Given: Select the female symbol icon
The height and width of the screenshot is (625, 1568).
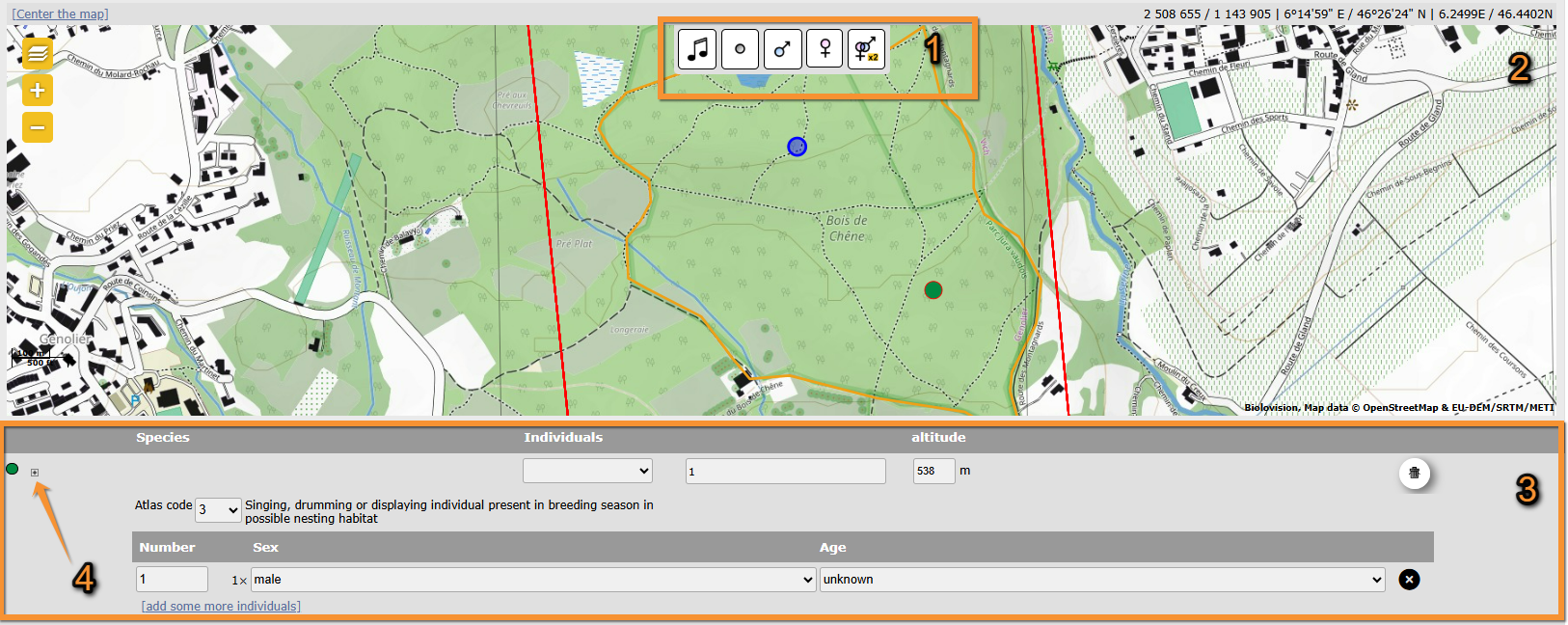Looking at the screenshot, I should [x=825, y=48].
